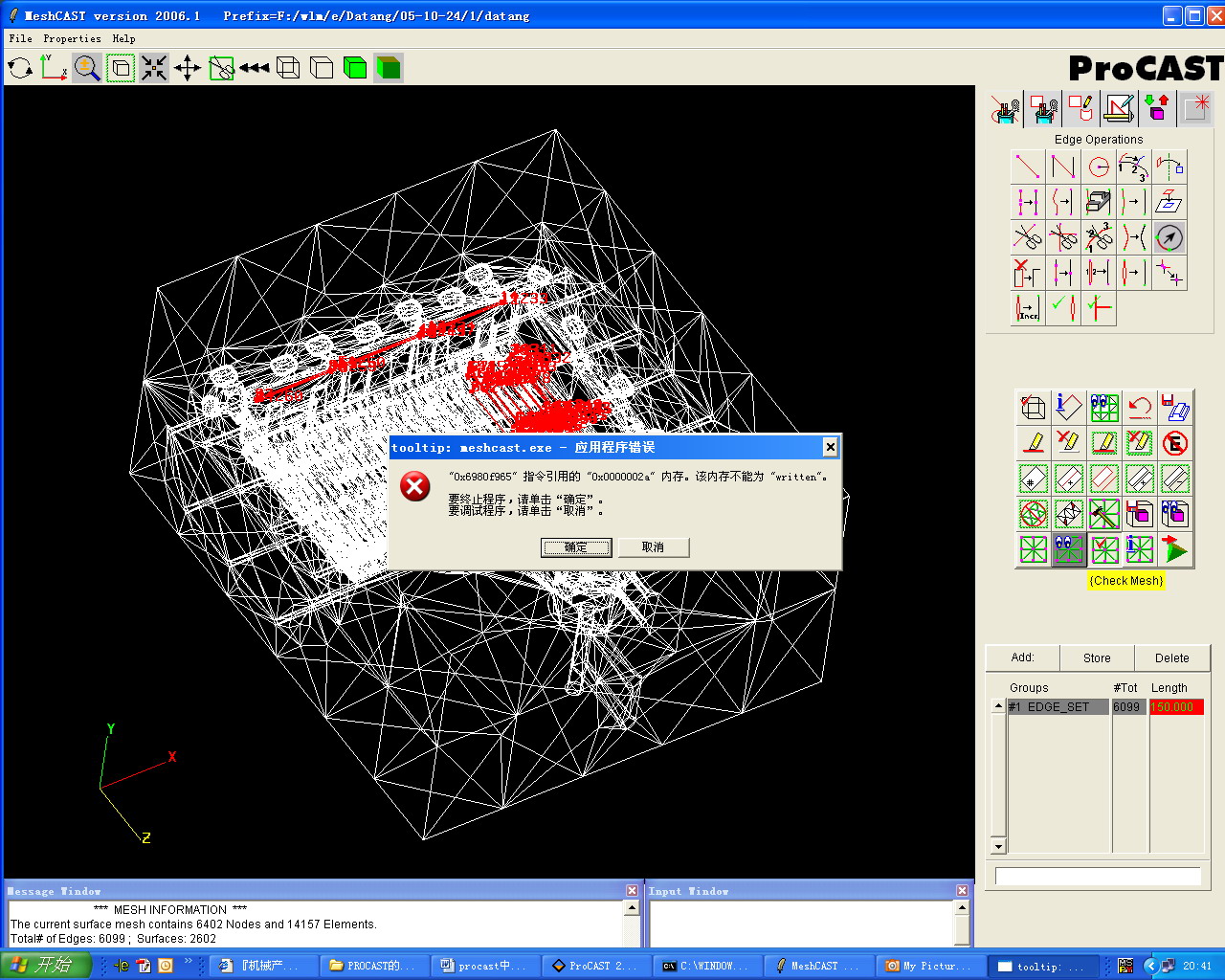The image size is (1225, 980).
Task: Click the green check T-junction edge tool
Action: coord(1099,308)
